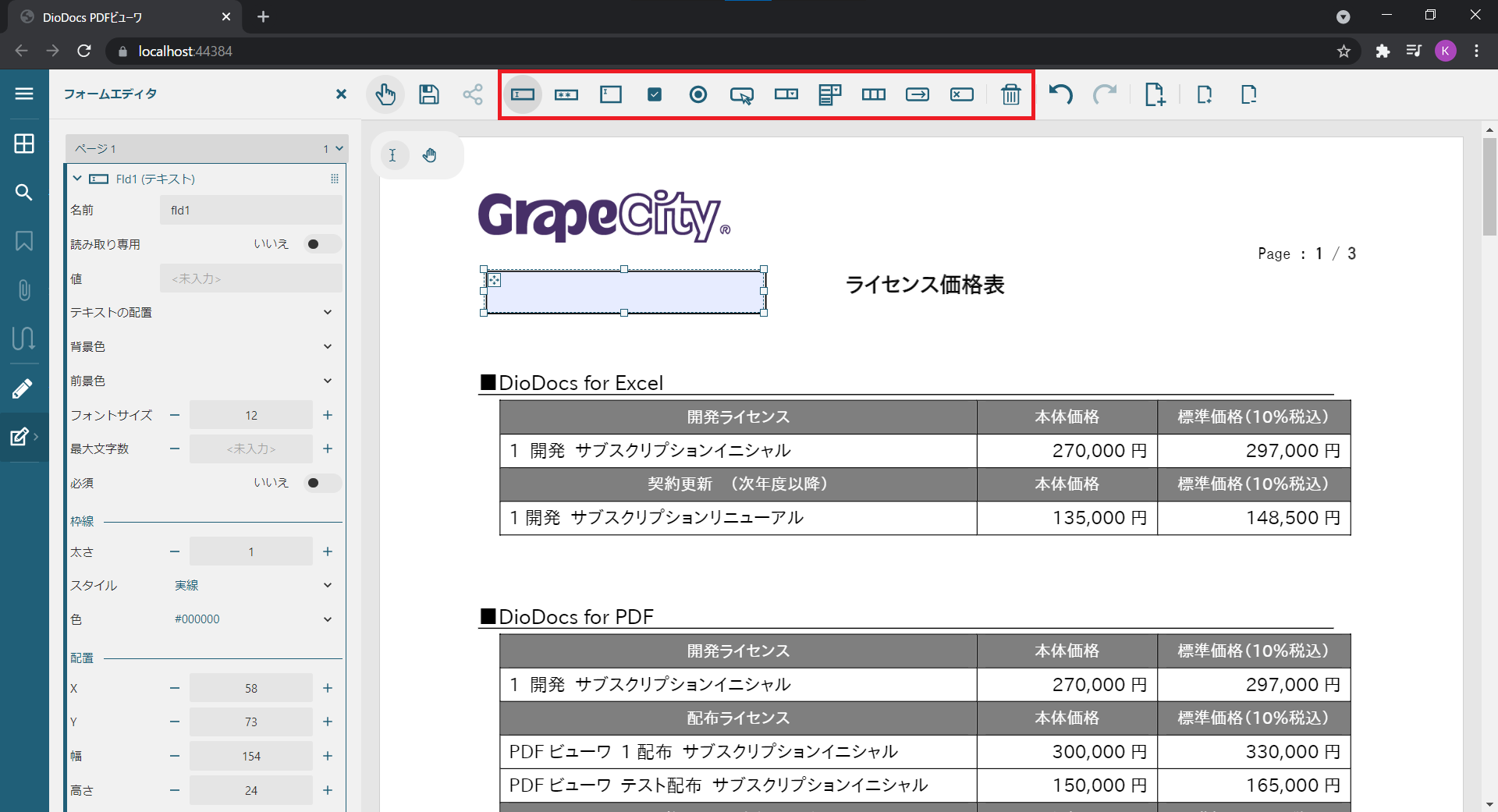Open a new browser tab
Image resolution: width=1498 pixels, height=812 pixels.
point(263,16)
